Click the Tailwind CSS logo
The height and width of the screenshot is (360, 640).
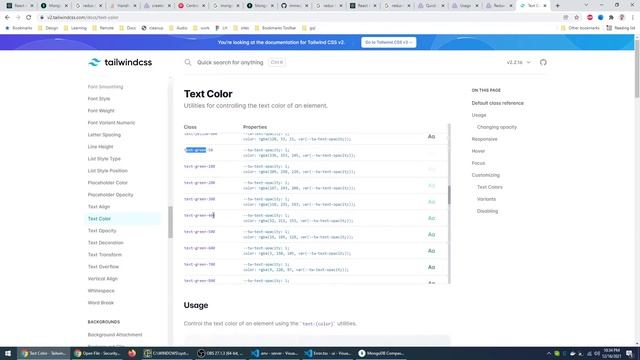click(x=120, y=62)
